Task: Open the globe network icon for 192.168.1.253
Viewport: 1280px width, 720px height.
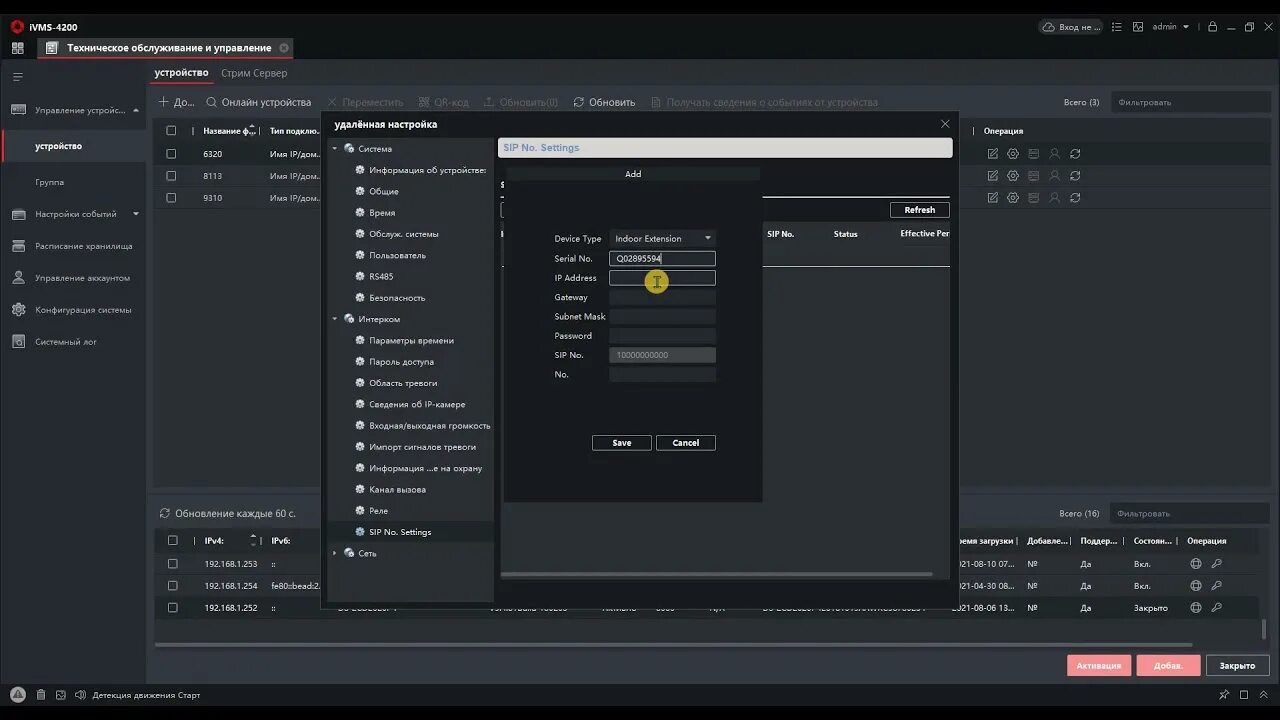Action: 1196,564
